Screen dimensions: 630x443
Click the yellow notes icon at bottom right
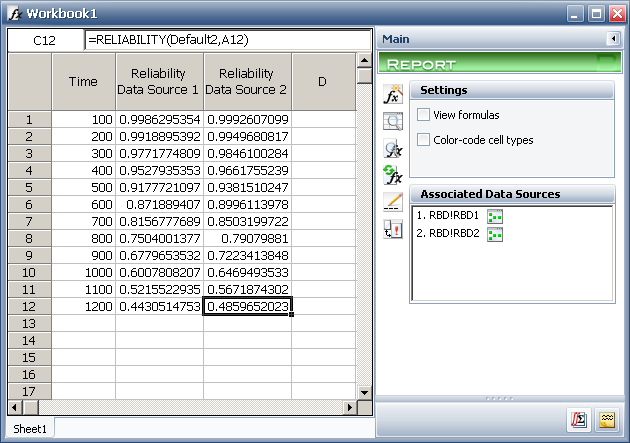(607, 420)
